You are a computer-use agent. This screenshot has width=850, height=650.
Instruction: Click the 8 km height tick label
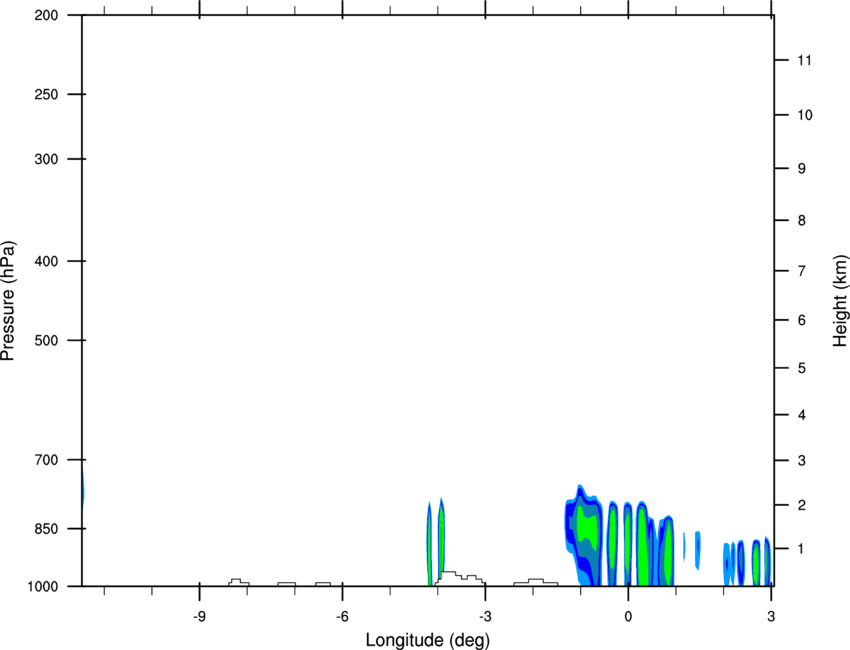tap(801, 221)
